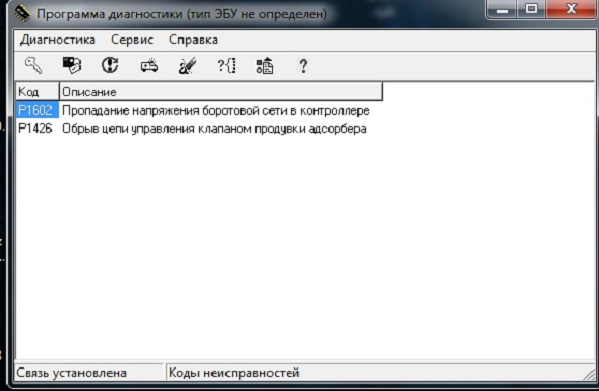Click the 'Коды неисправностей' status bar entry
The width and height of the screenshot is (599, 391).
click(x=234, y=373)
